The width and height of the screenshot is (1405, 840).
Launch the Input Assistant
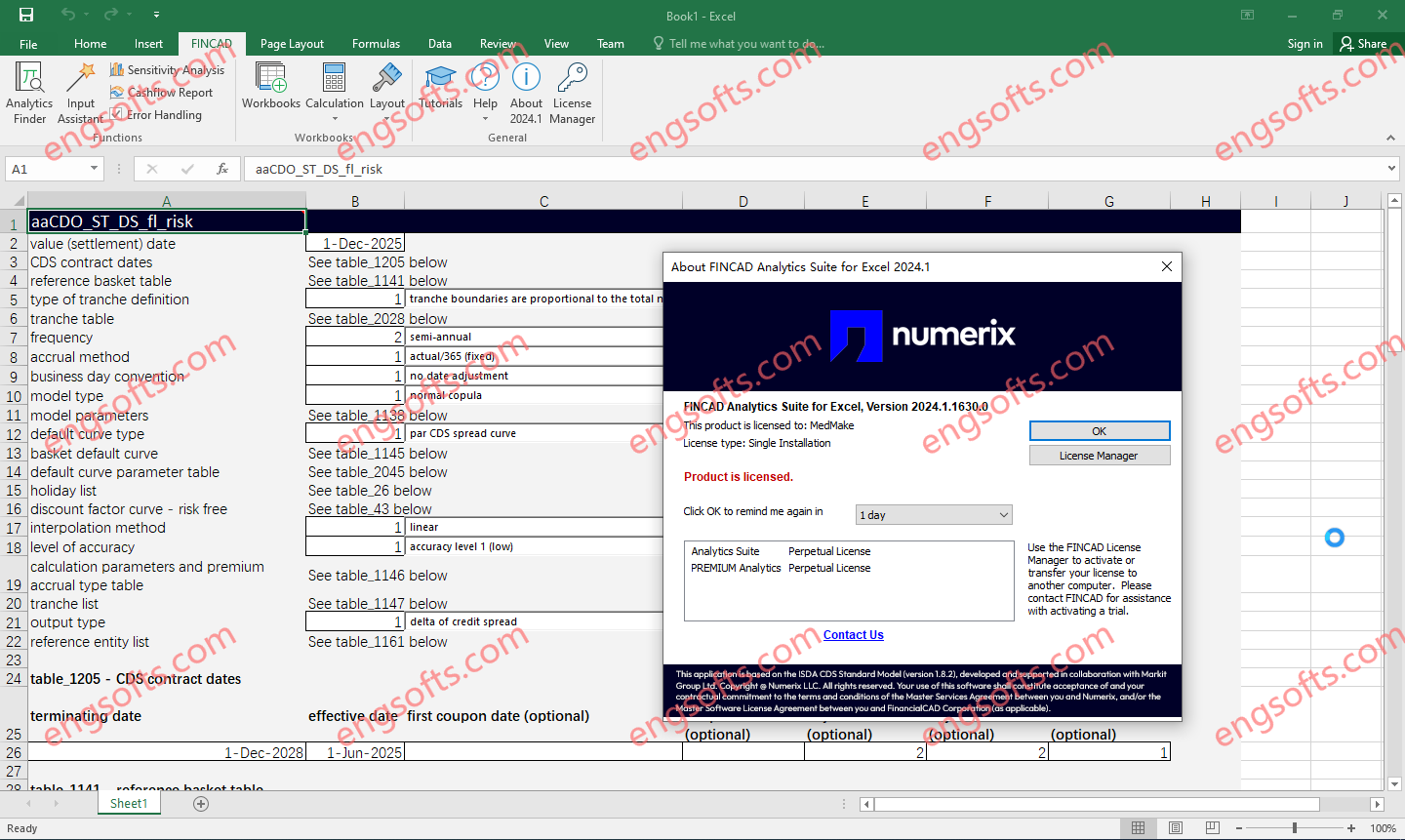click(x=80, y=92)
